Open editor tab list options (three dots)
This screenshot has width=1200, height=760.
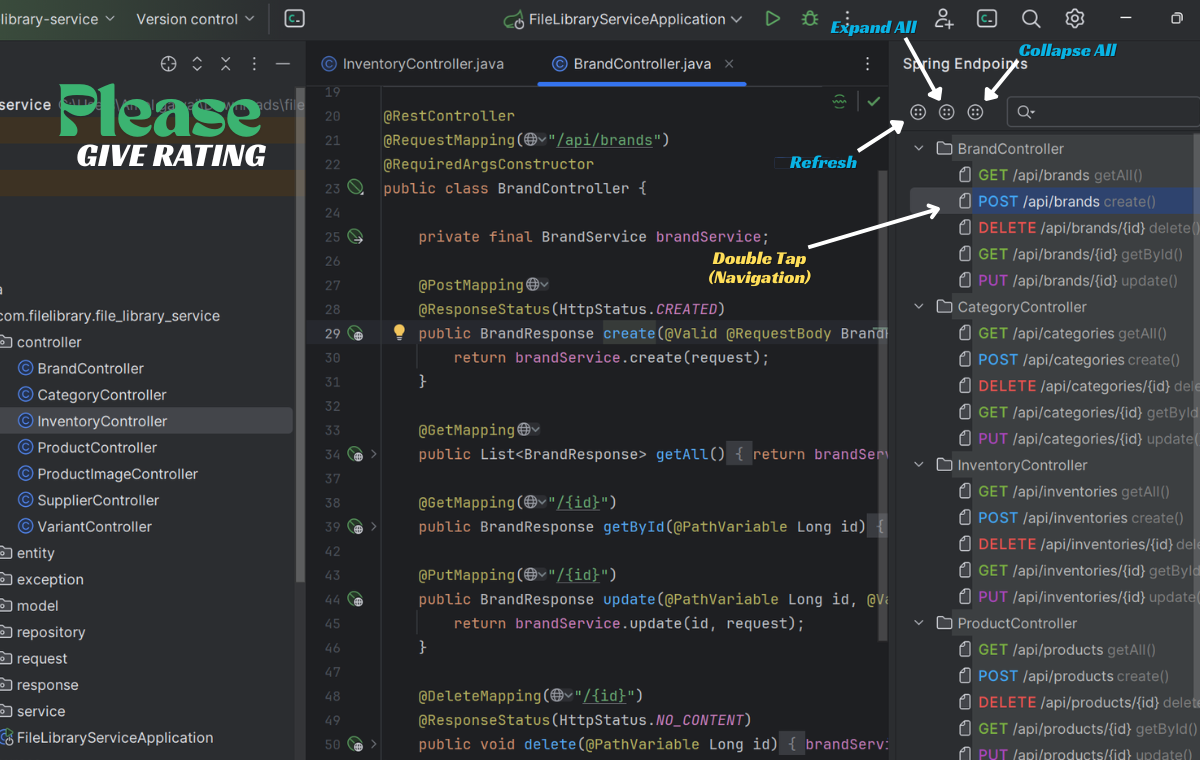point(867,64)
